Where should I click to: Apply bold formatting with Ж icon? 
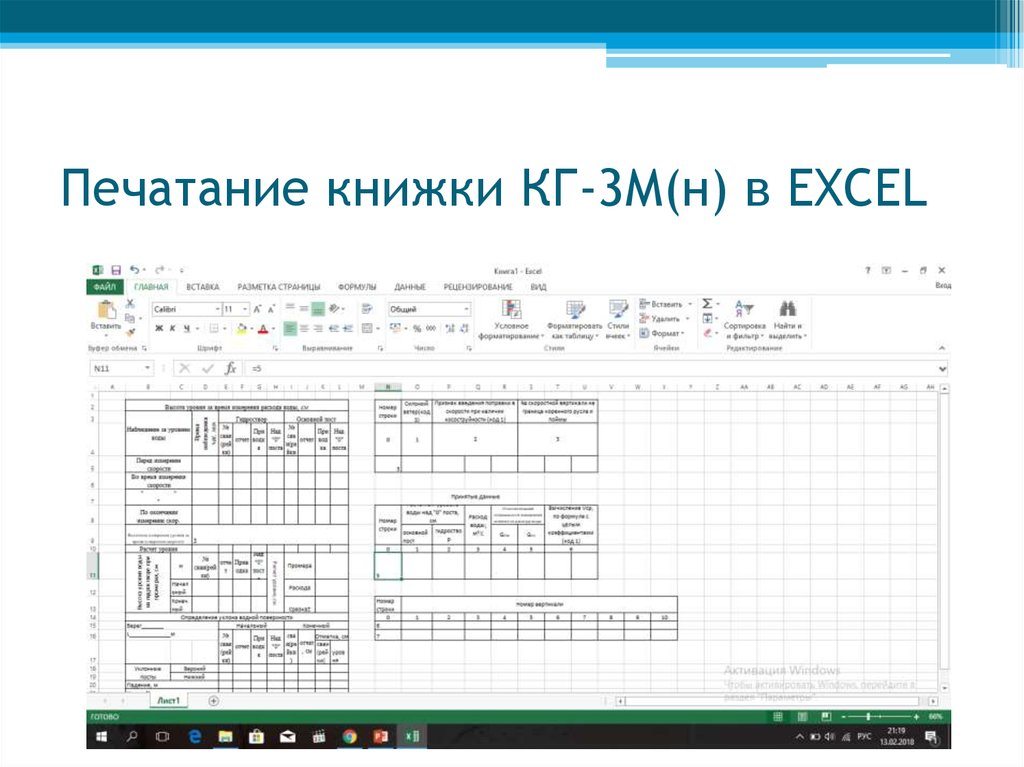click(x=160, y=328)
